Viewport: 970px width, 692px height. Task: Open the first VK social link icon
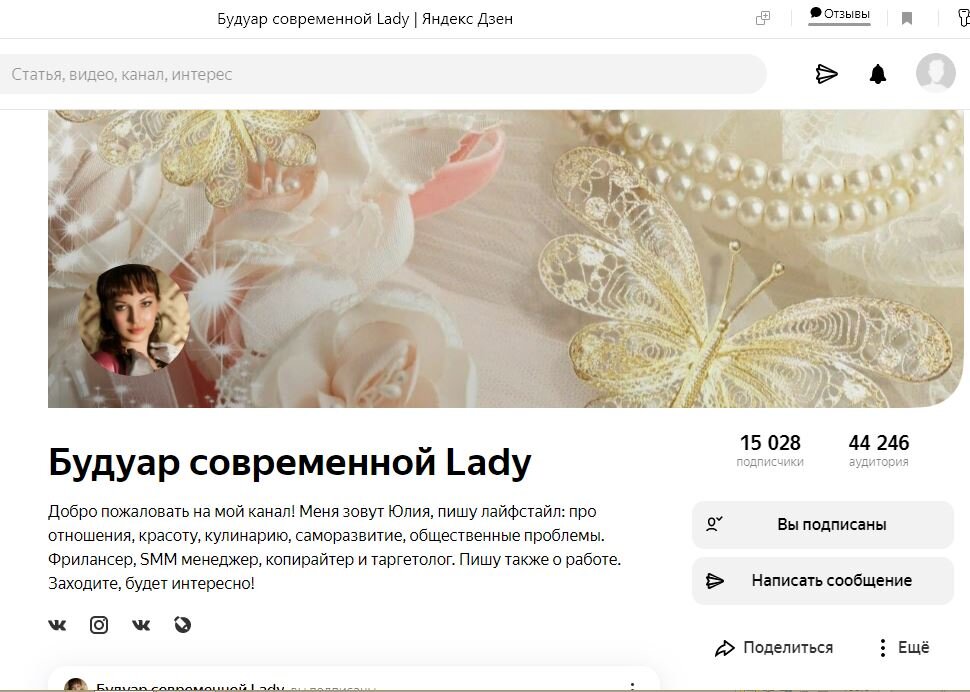coord(57,625)
